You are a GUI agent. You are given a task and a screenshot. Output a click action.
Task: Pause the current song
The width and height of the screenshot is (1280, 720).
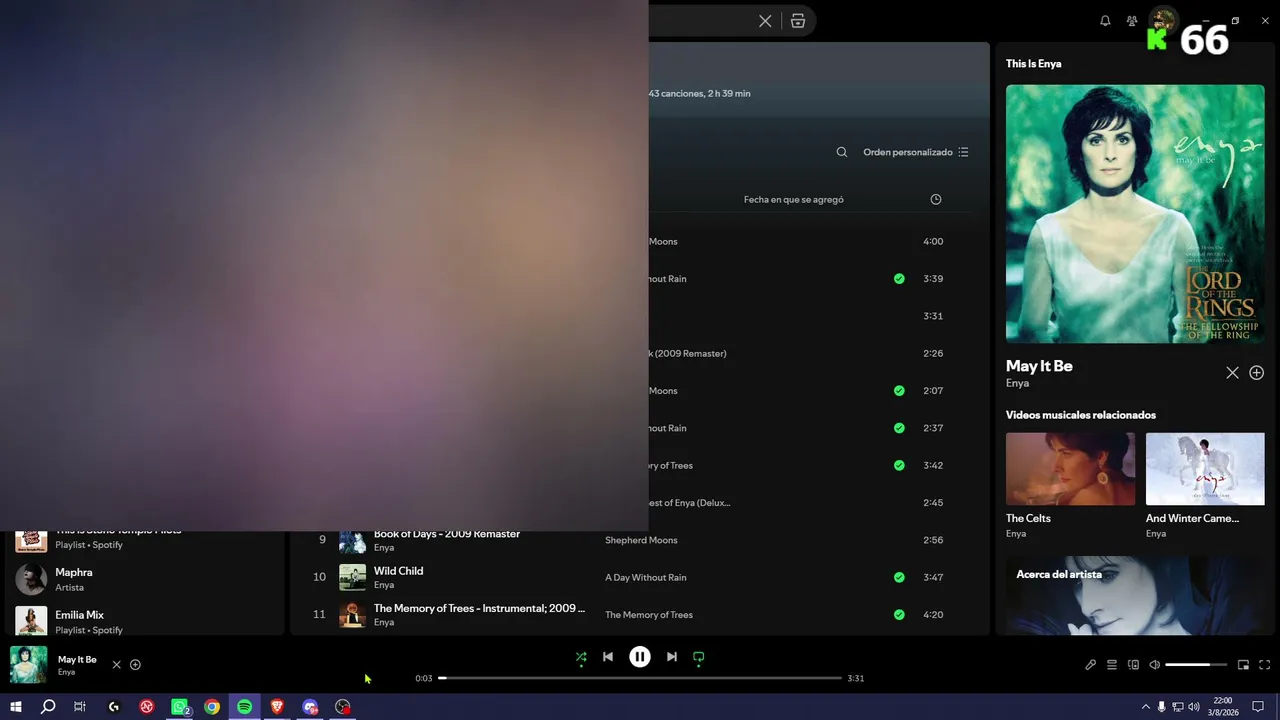coord(640,657)
